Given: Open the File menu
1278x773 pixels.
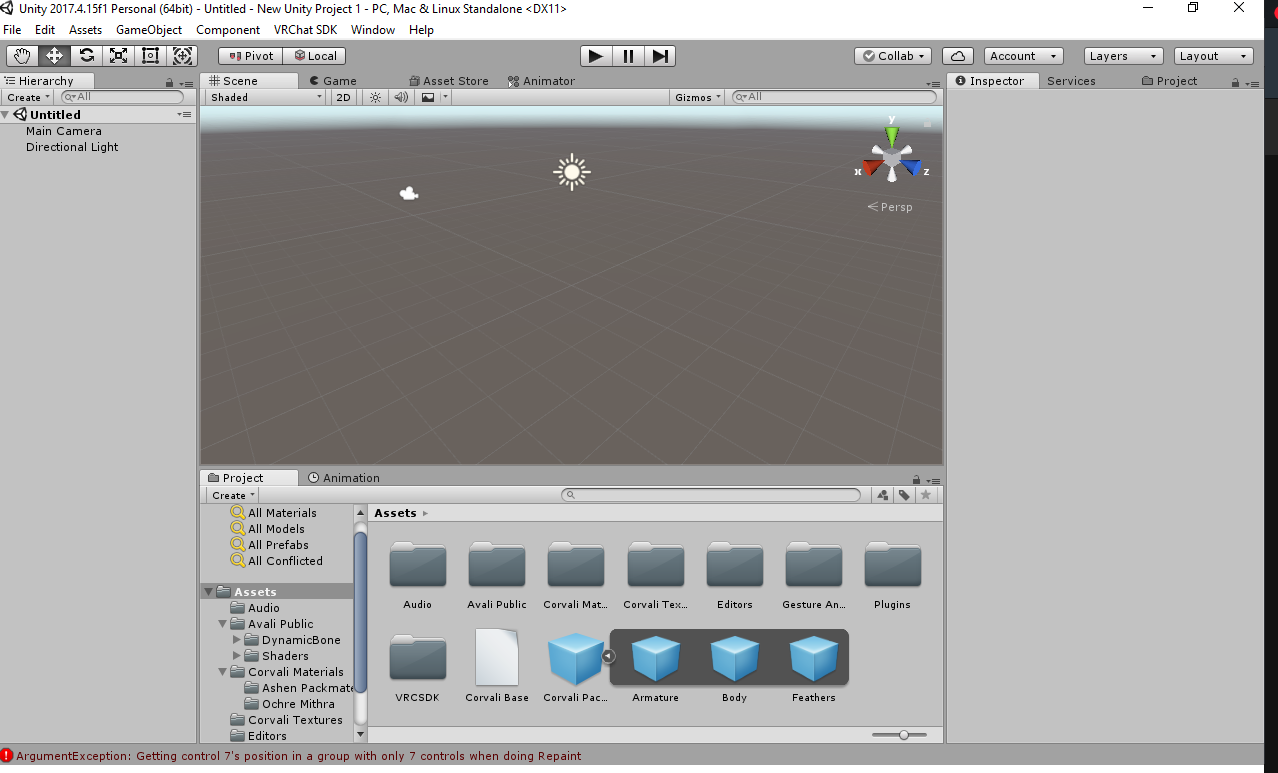Looking at the screenshot, I should (x=12, y=30).
